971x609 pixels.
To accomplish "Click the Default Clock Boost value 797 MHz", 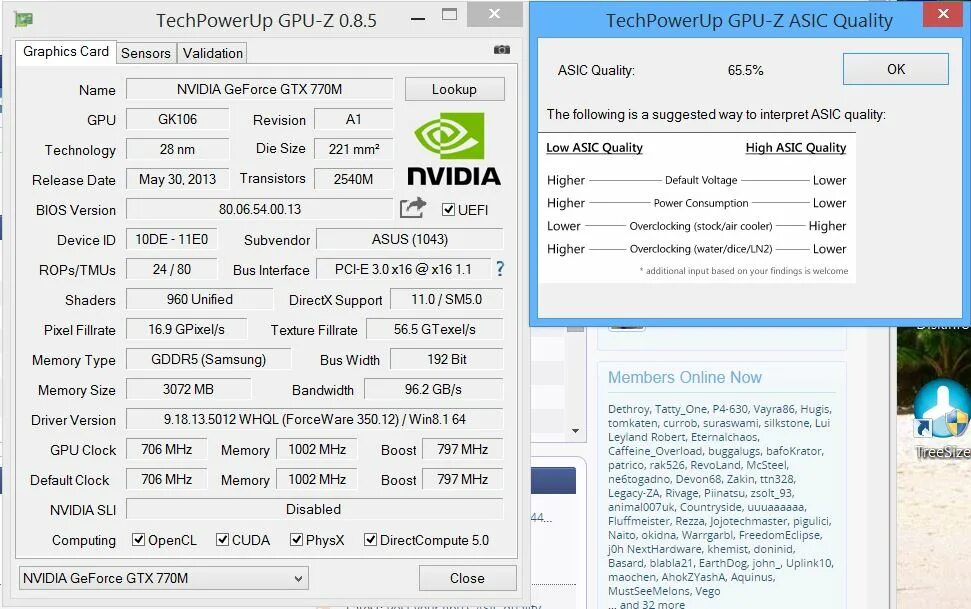I will click(463, 479).
